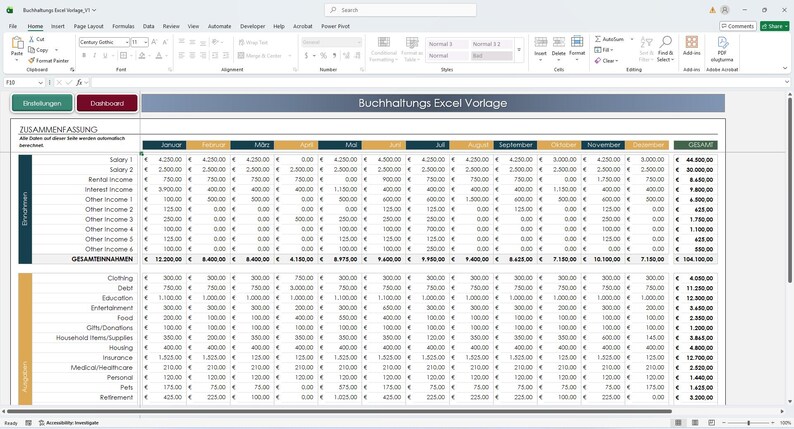The width and height of the screenshot is (794, 429).
Task: Cut the selection with the scissors icon
Action: (31, 39)
